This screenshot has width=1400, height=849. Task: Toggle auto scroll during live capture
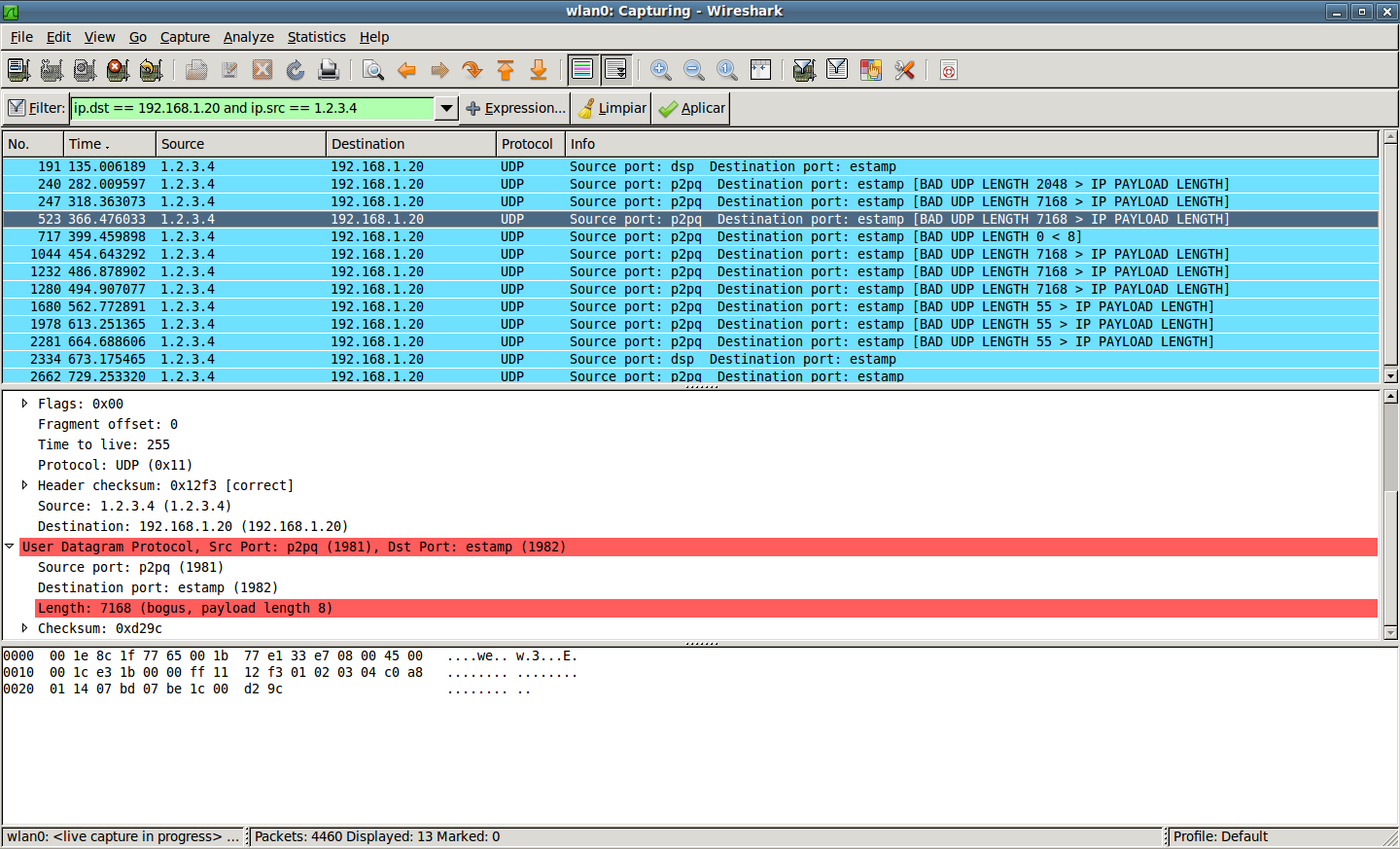coord(615,70)
